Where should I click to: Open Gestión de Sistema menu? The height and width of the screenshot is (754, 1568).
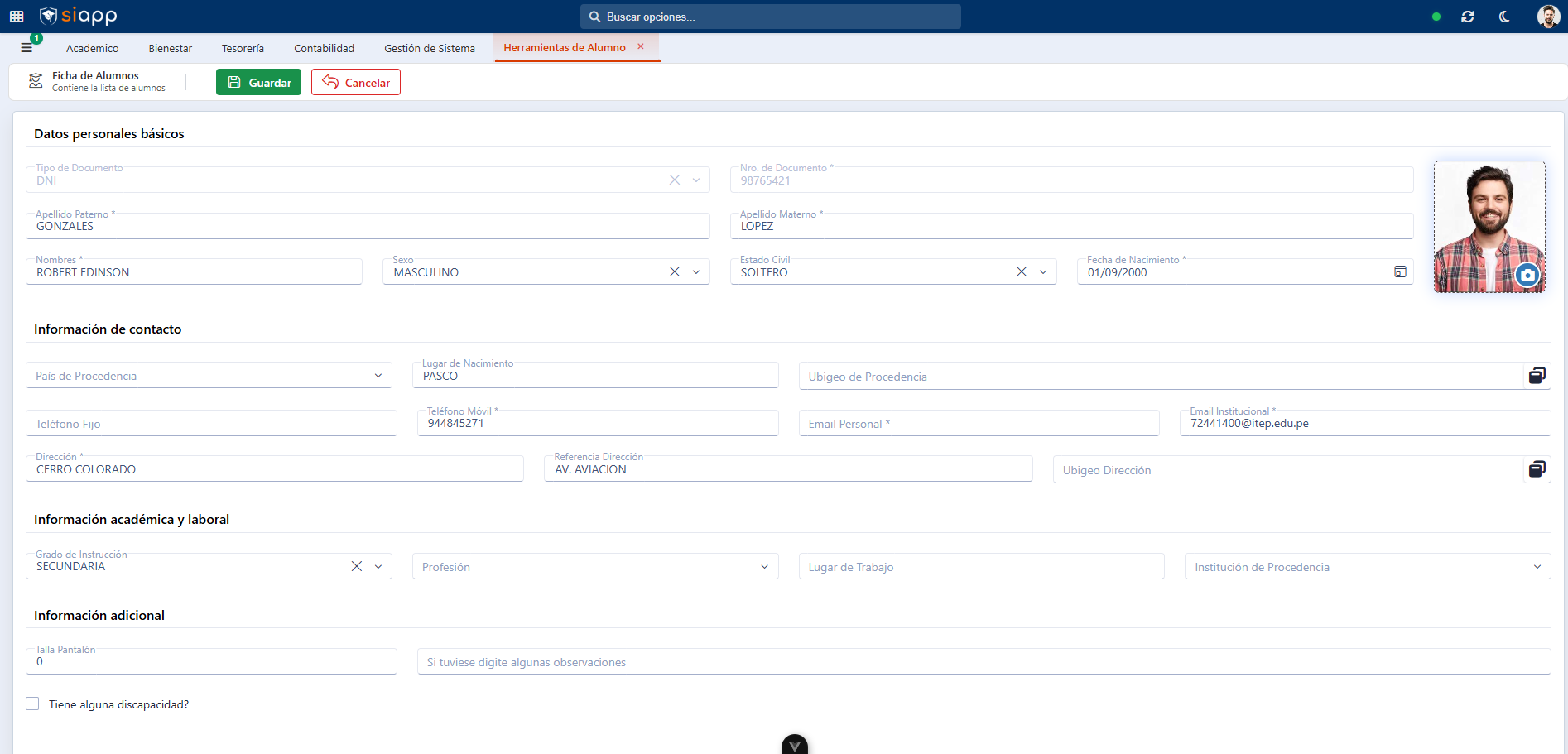[x=430, y=48]
